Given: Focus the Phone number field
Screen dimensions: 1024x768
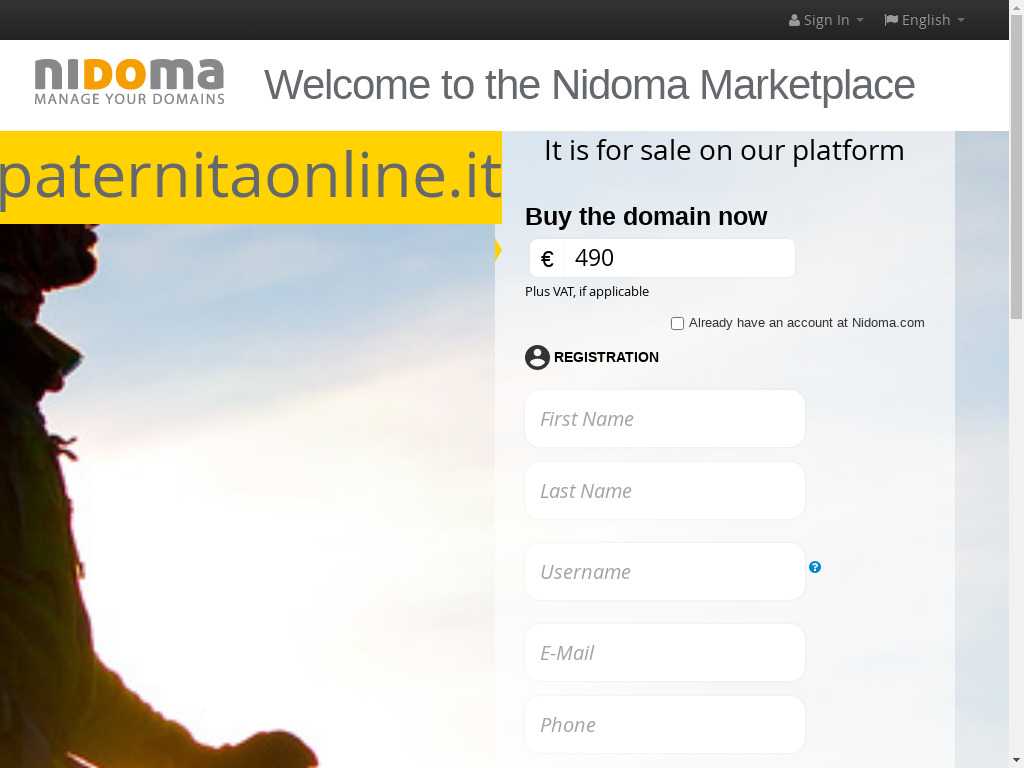Looking at the screenshot, I should 665,725.
